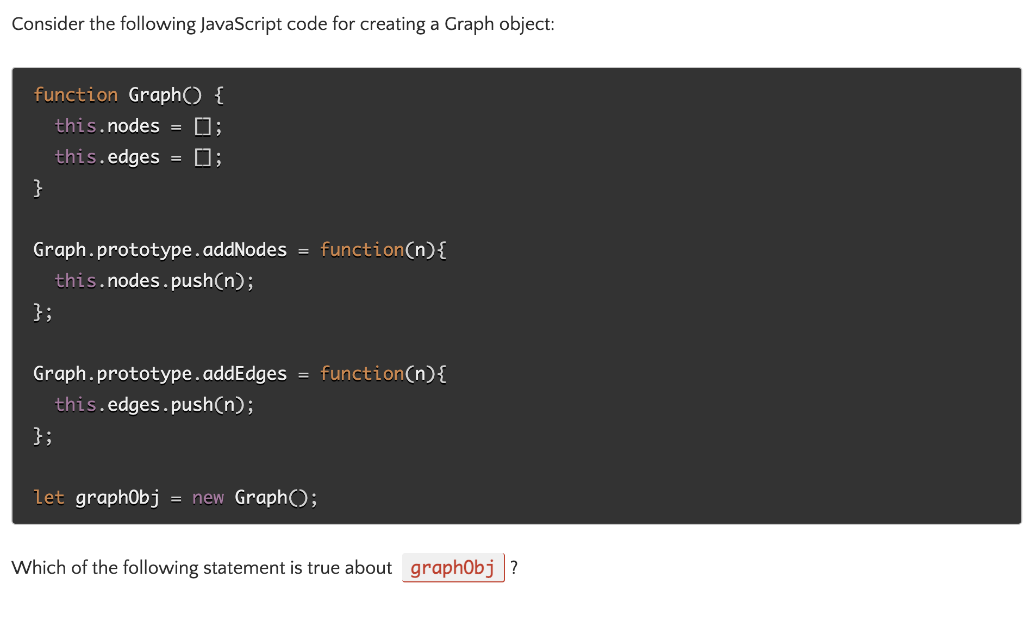
Task: Click the 'this.edges.push(n);' line
Action: tap(154, 405)
